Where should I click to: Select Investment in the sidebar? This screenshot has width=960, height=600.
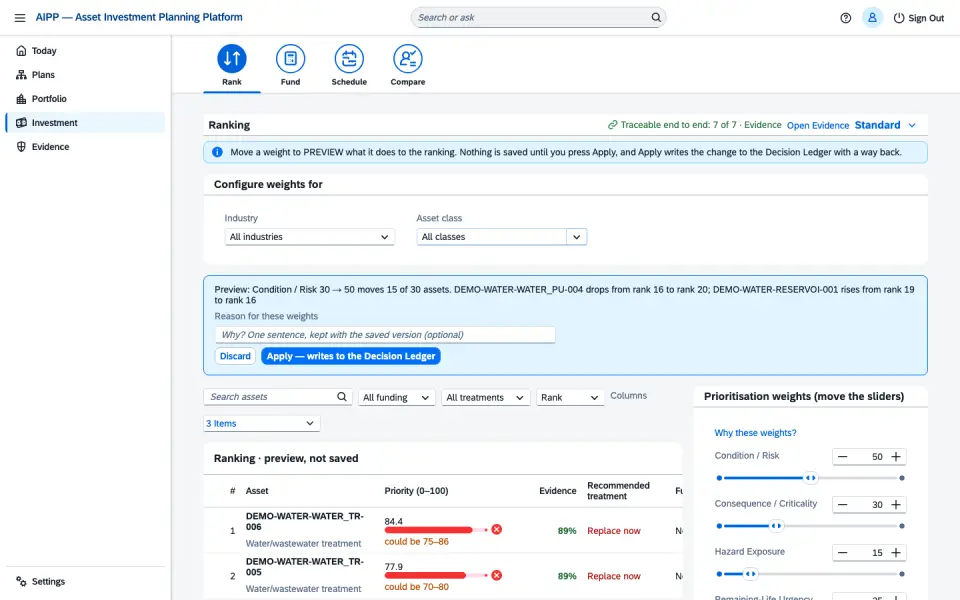tap(85, 122)
